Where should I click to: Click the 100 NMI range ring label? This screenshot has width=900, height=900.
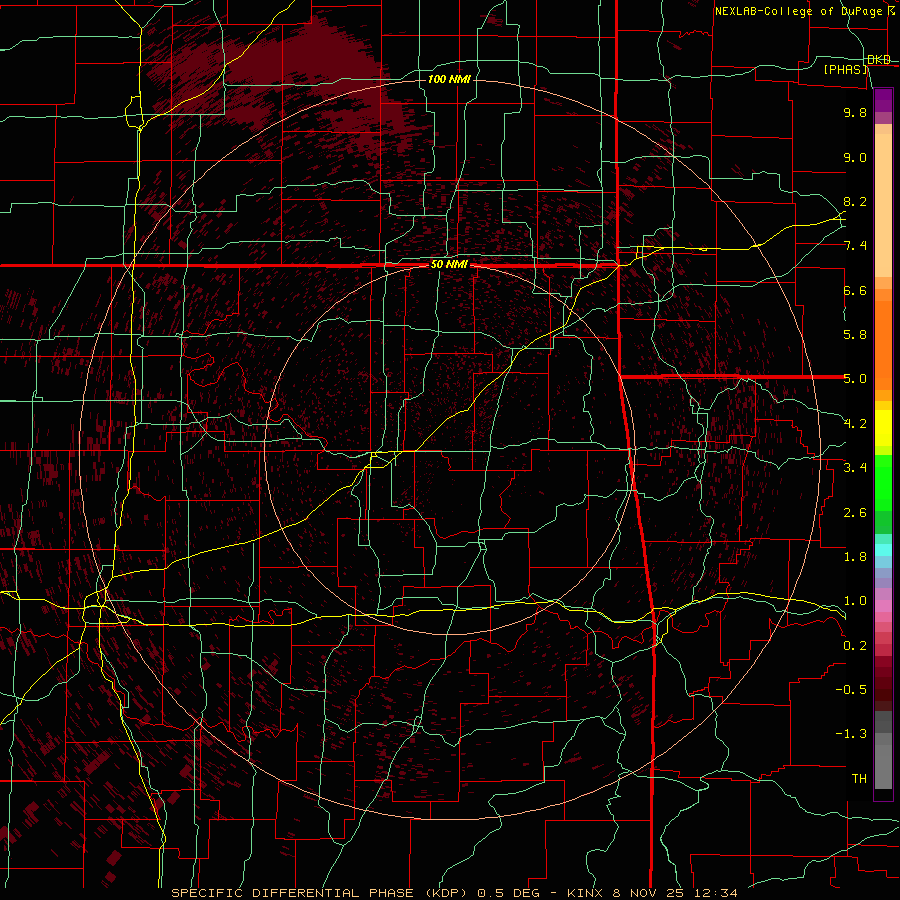coord(449,79)
